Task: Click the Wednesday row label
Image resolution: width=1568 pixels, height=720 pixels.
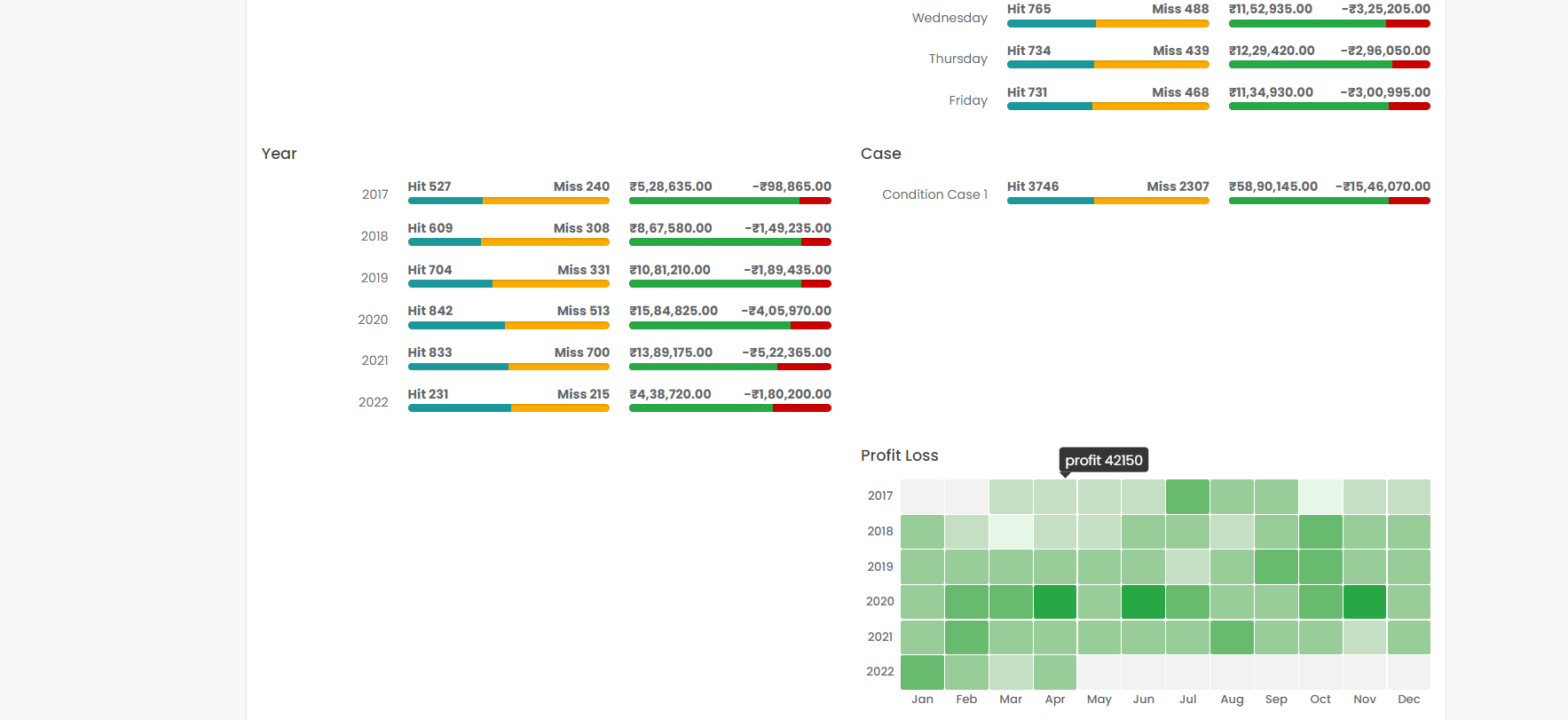Action: pos(949,18)
